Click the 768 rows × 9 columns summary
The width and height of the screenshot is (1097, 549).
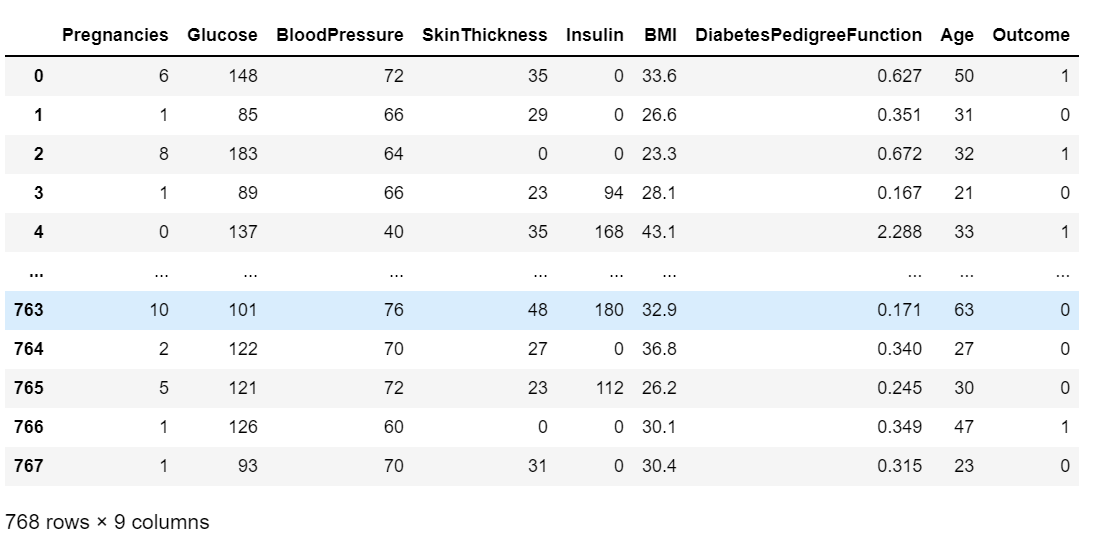coord(107,522)
